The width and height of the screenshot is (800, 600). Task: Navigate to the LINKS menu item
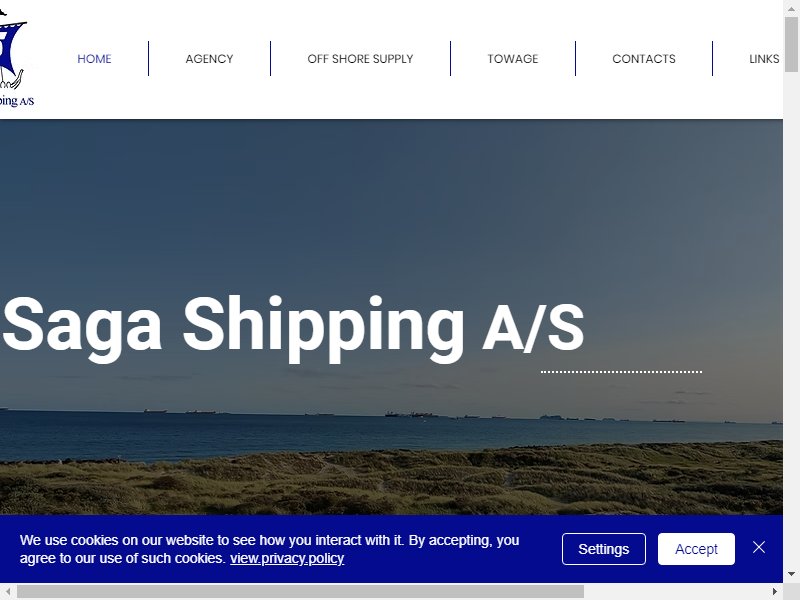[764, 59]
